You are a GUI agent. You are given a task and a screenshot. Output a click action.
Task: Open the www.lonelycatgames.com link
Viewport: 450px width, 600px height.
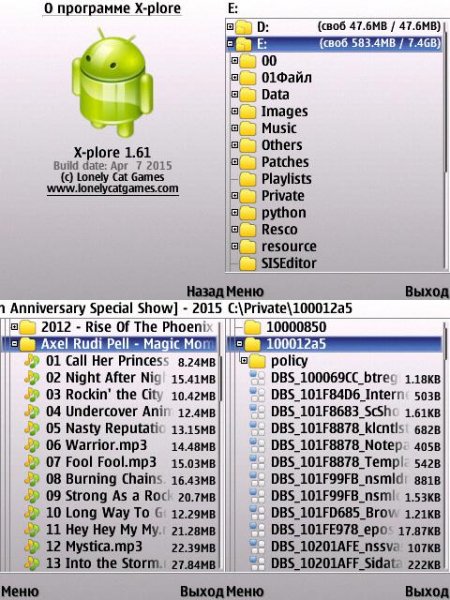pyautogui.click(x=112, y=188)
